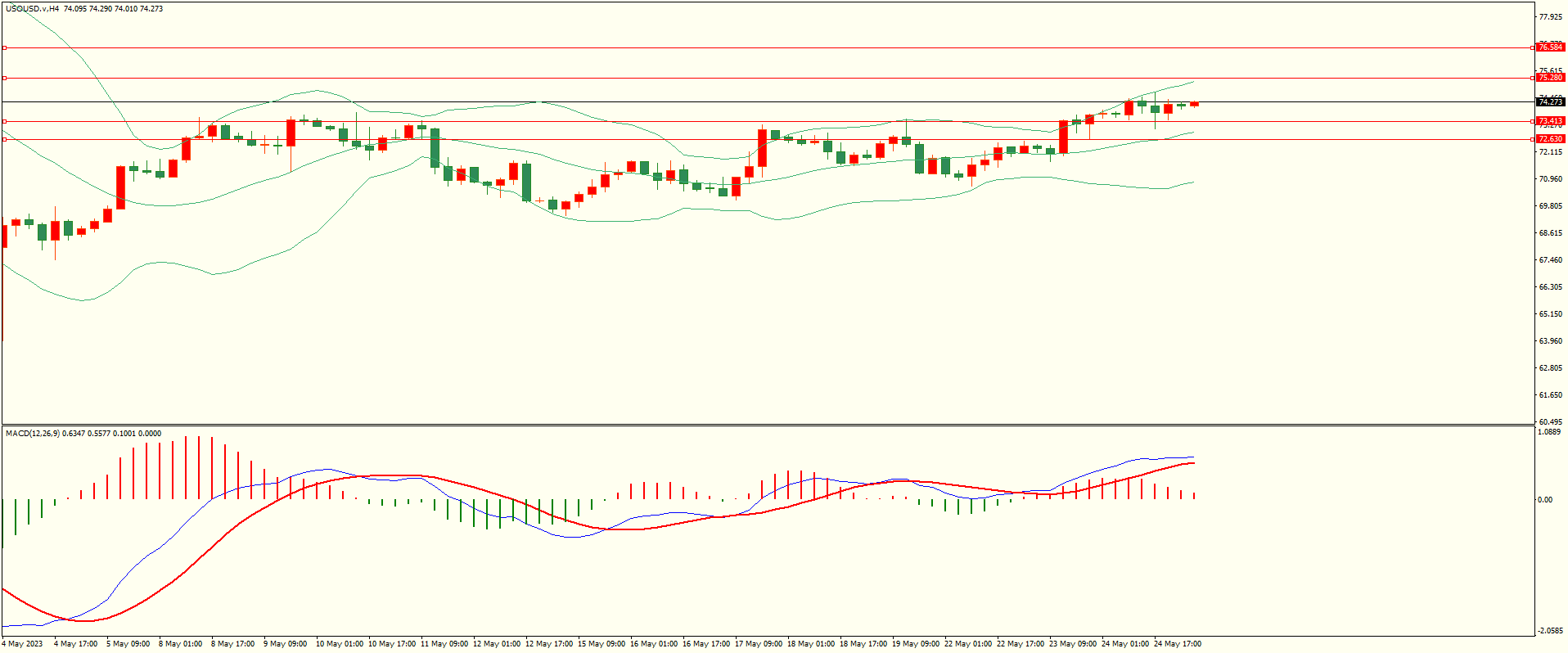Click the 60.495 price scale value
Screen dimensions: 1568x653
click(1550, 422)
